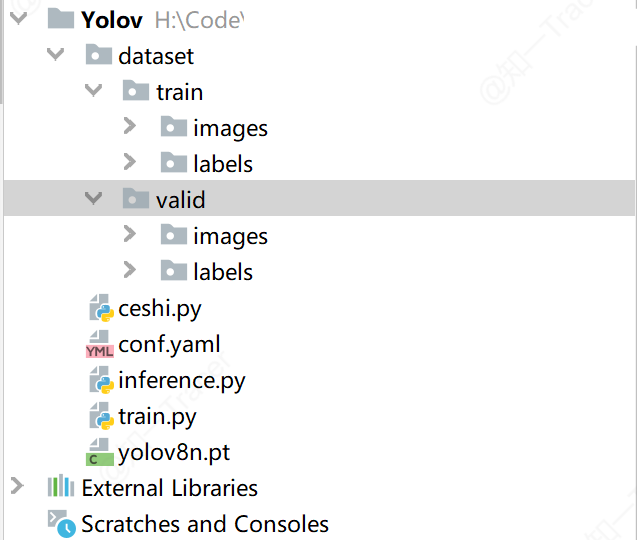
Task: Click the External Libraries bar-chart icon
Action: [61, 486]
